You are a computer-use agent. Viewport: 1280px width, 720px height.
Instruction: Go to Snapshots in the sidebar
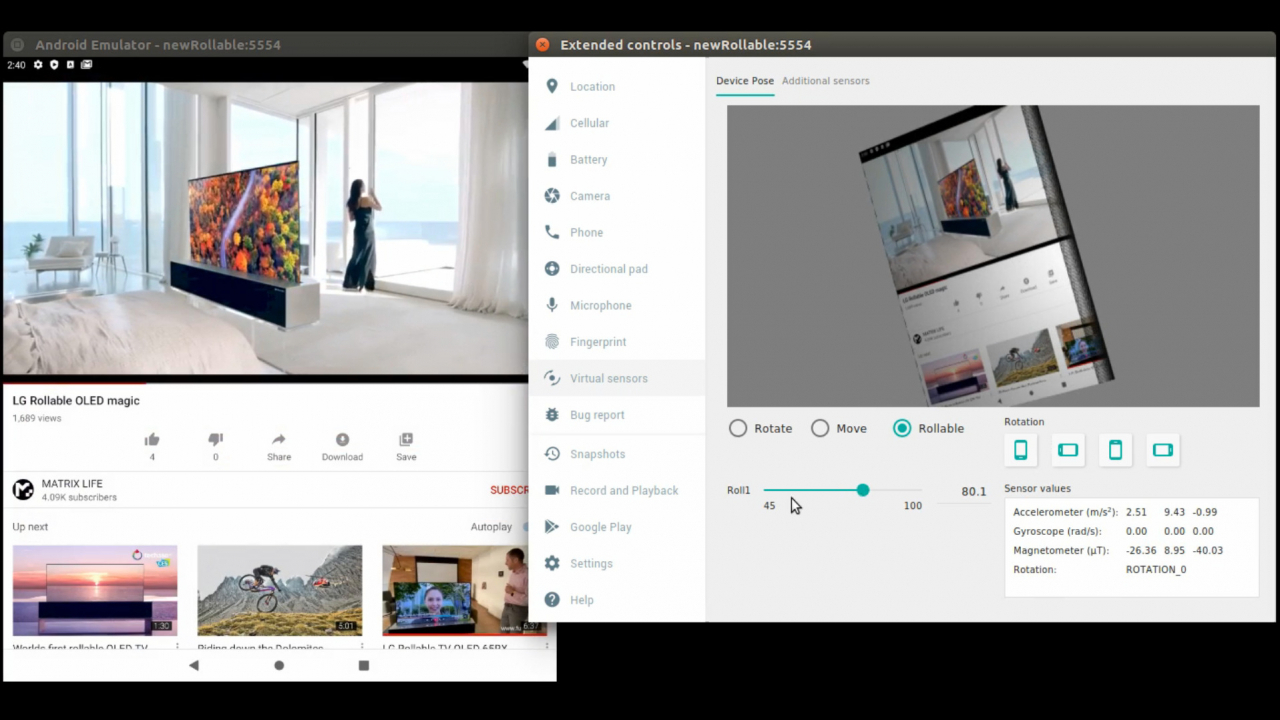coord(617,454)
